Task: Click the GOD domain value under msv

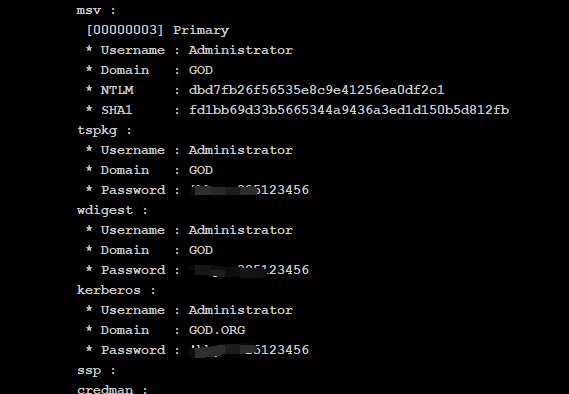Action: pos(201,70)
